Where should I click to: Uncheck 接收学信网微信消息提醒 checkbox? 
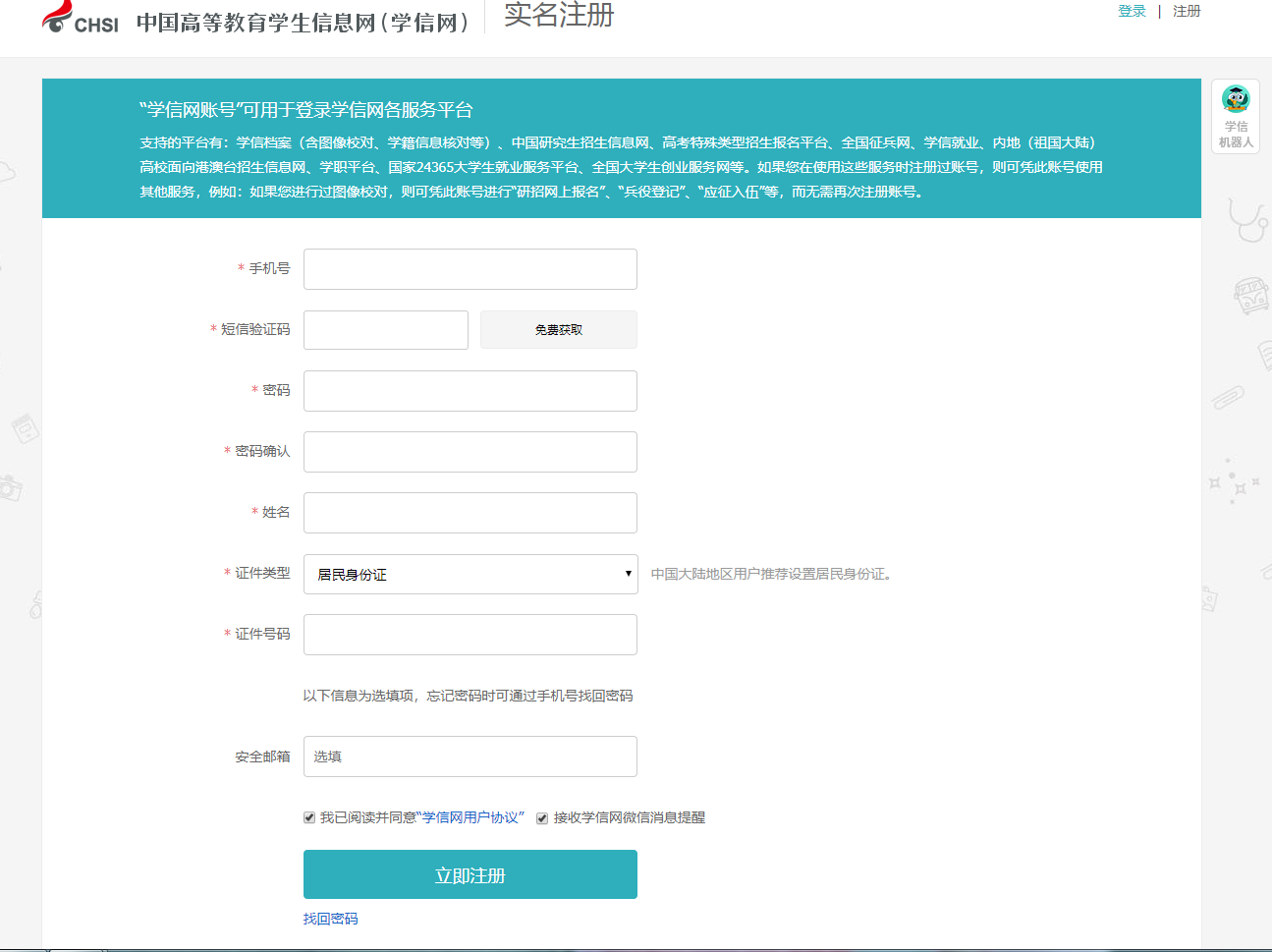pos(542,818)
